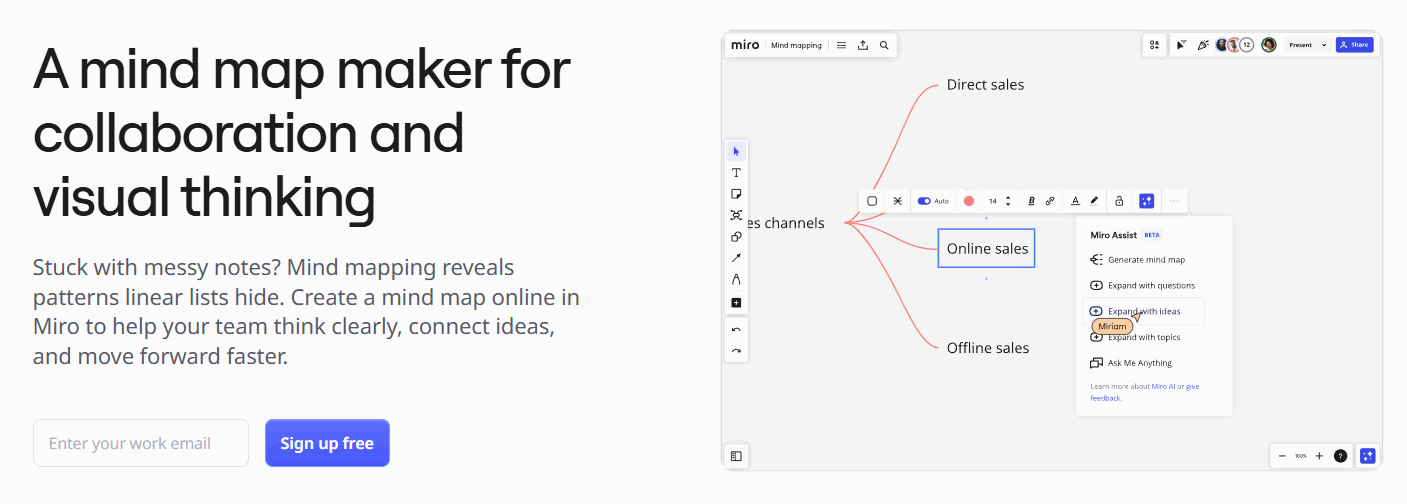Screen dimensions: 1407x504
Task: Adjust the font size 14 stepper arrows
Action: click(x=1008, y=201)
